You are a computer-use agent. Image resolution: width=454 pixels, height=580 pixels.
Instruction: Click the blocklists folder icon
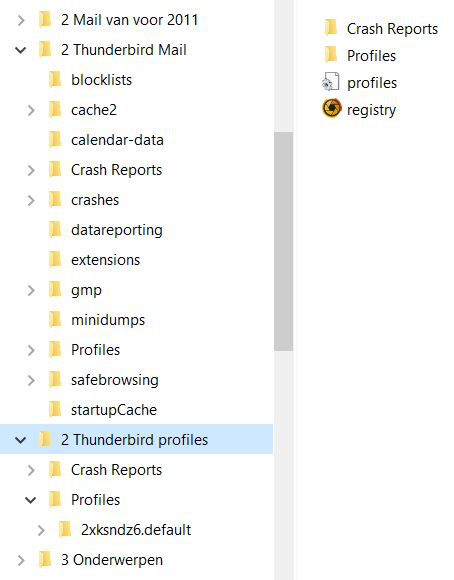(55, 80)
